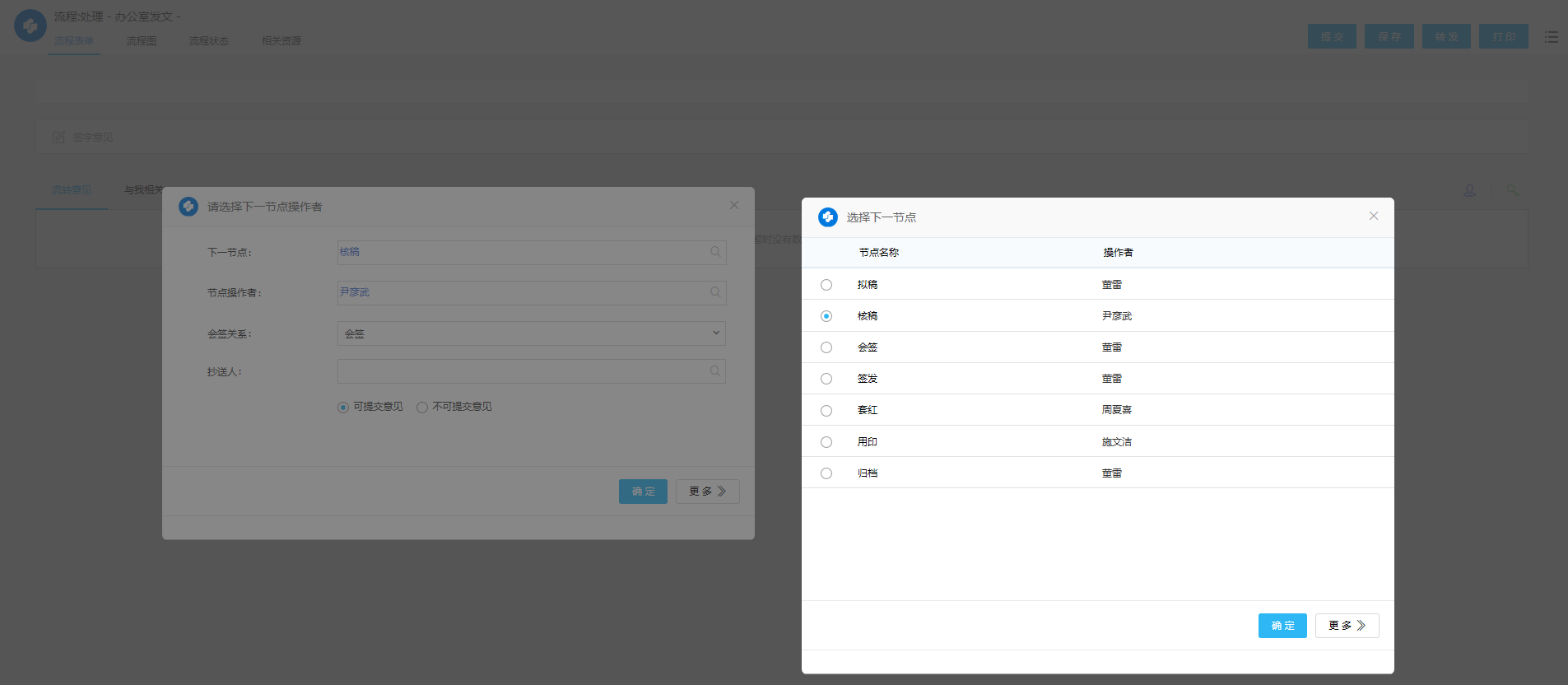Select the 会签 node radio button

826,347
